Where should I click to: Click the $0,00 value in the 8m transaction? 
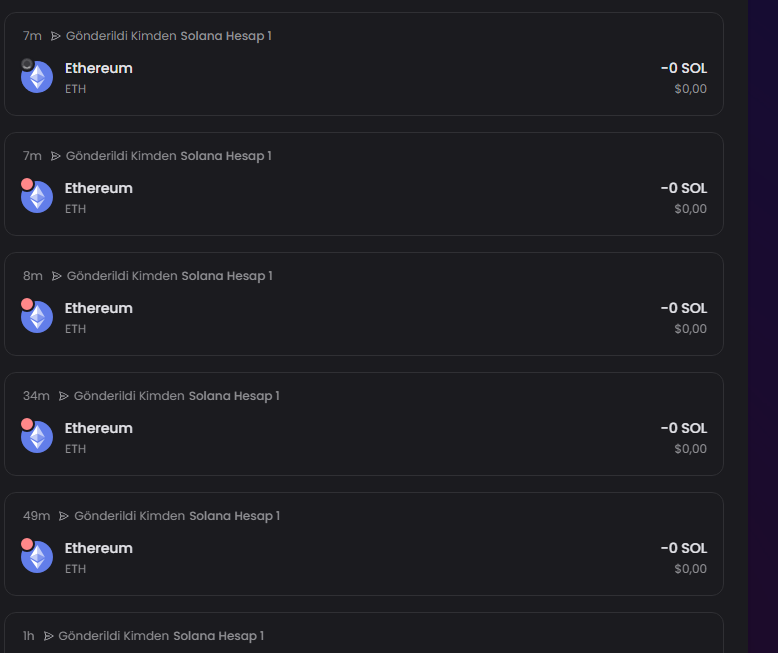[x=690, y=329]
